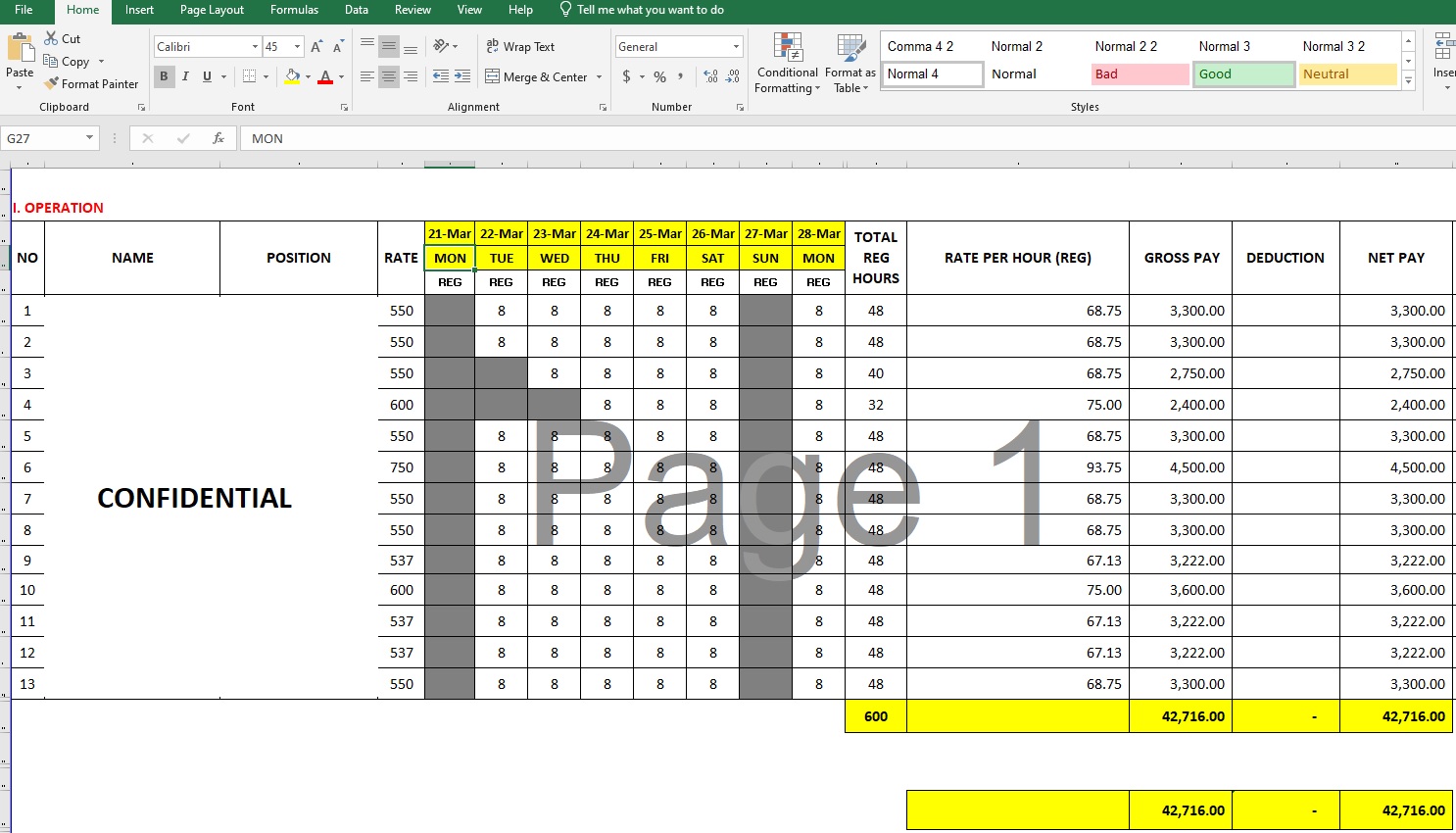The width and height of the screenshot is (1456, 833).
Task: Switch to the Review tab
Action: pyautogui.click(x=413, y=10)
